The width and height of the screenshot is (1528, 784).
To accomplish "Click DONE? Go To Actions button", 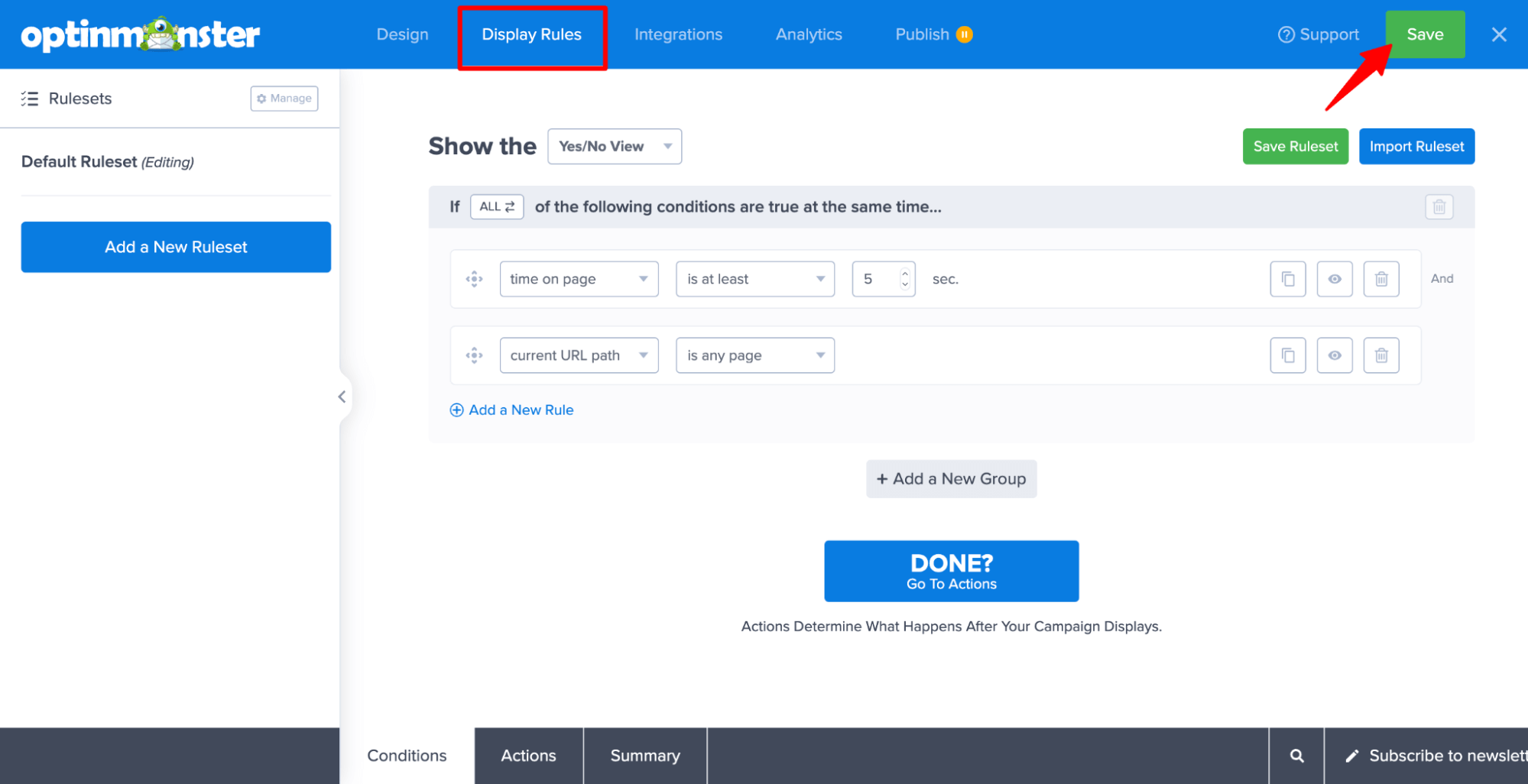I will [951, 571].
